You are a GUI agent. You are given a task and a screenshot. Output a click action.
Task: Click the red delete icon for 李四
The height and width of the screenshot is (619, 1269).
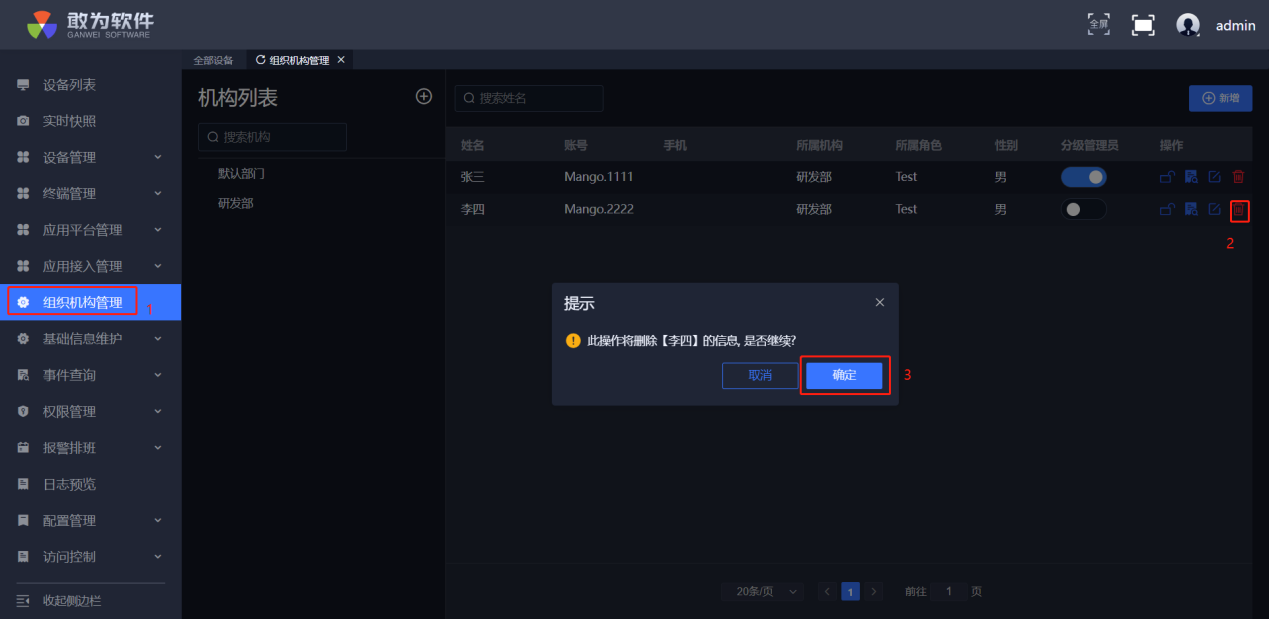point(1238,210)
